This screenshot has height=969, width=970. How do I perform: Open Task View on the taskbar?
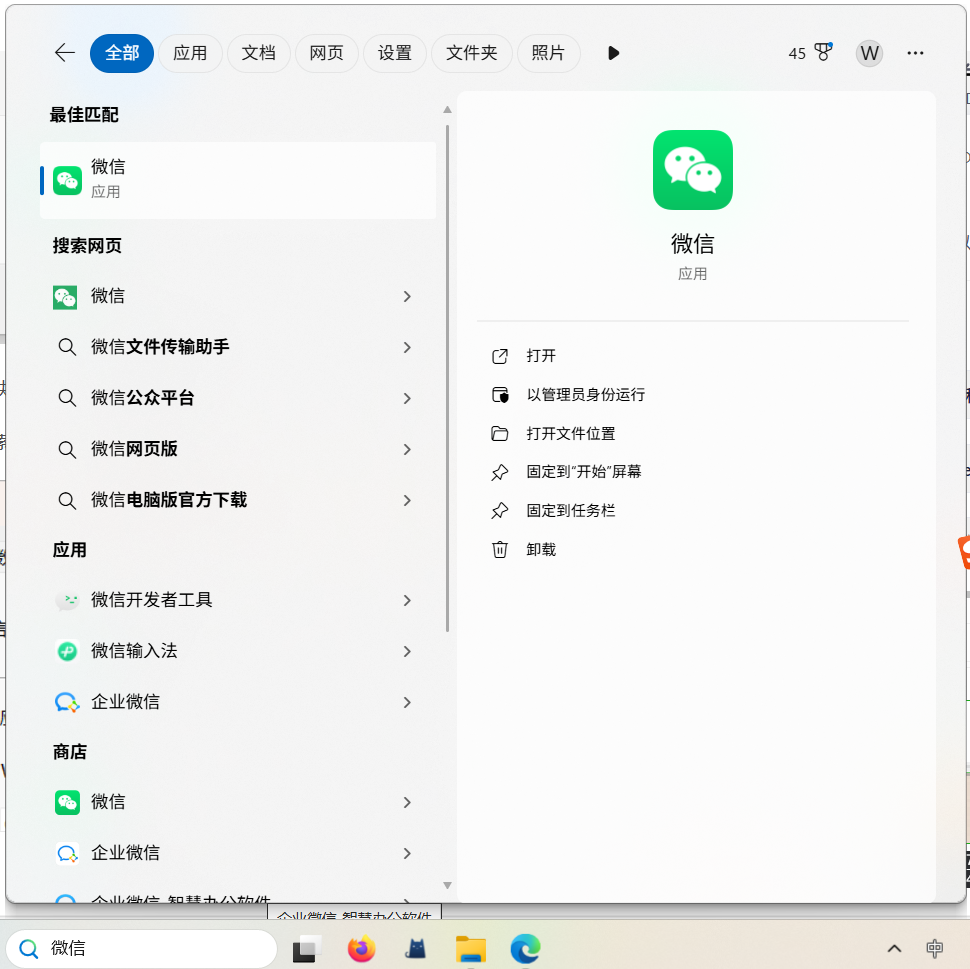point(306,949)
